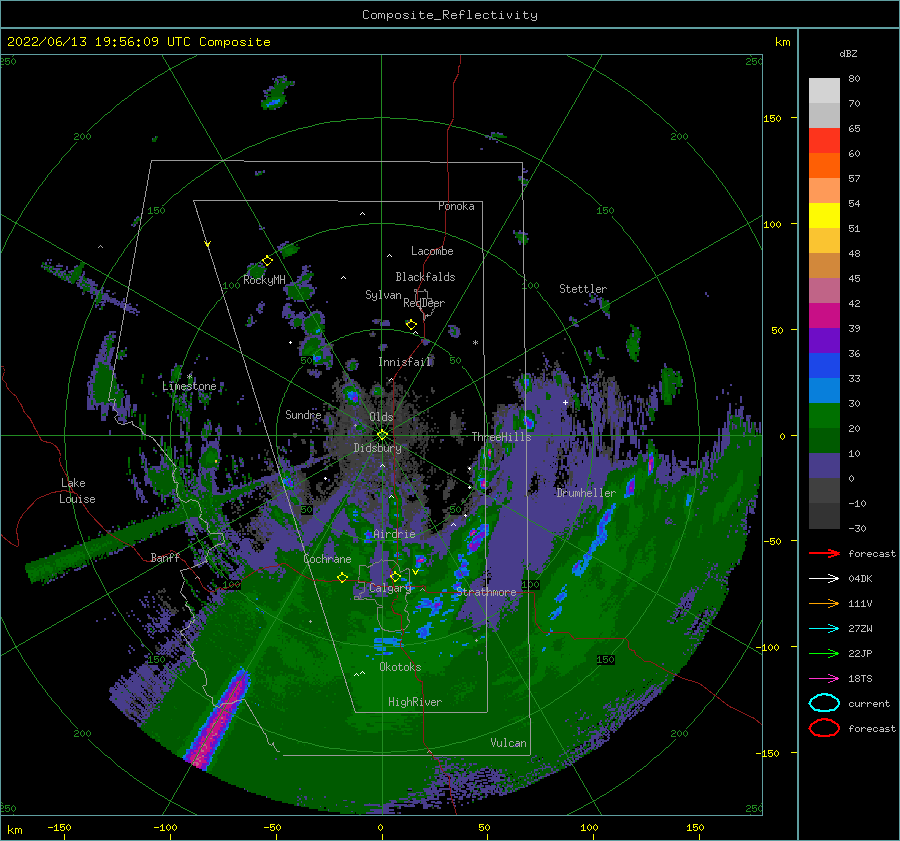Click the yellow diamond marker near Cochrane
This screenshot has height=841, width=900.
(342, 577)
